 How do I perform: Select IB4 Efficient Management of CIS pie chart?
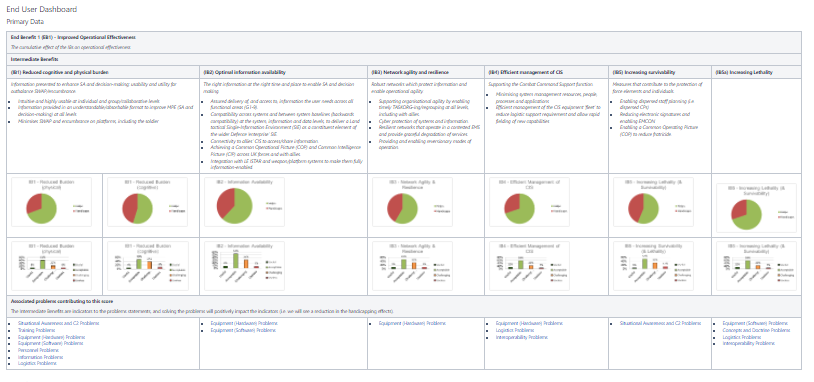(x=529, y=202)
